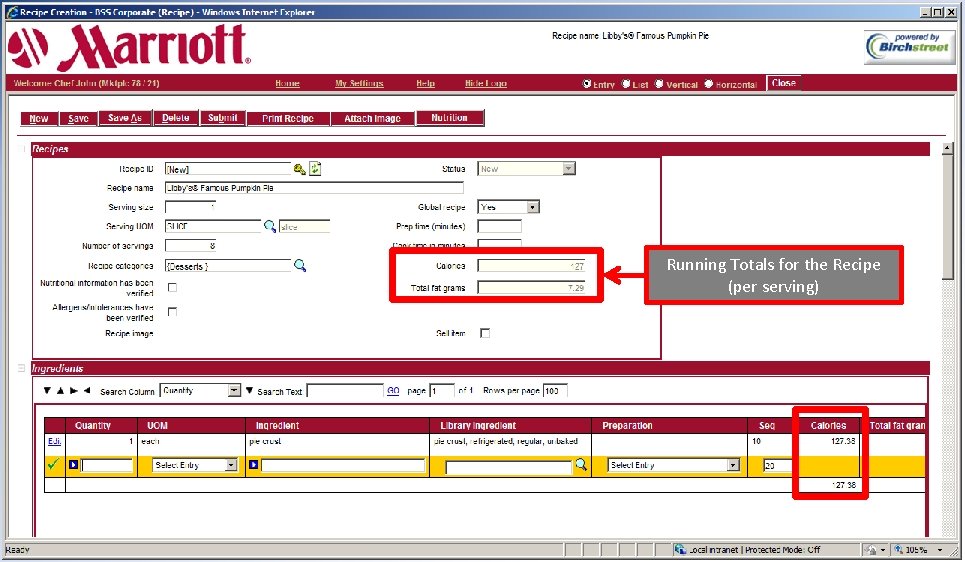Click the zoom magnifier icon in status bar
This screenshot has width=965, height=562.
tap(899, 549)
